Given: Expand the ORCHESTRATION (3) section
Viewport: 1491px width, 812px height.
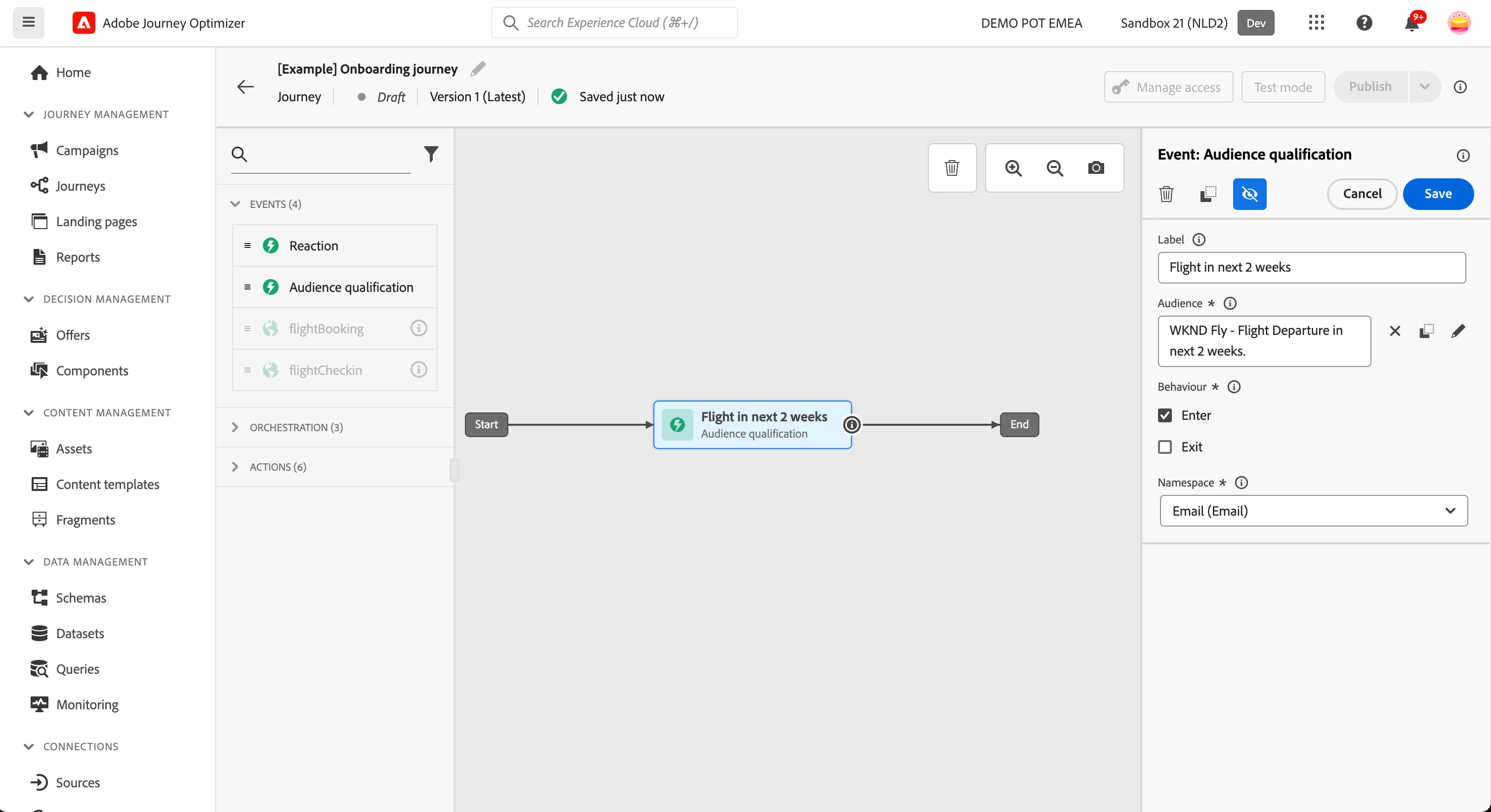Looking at the screenshot, I should click(x=235, y=427).
